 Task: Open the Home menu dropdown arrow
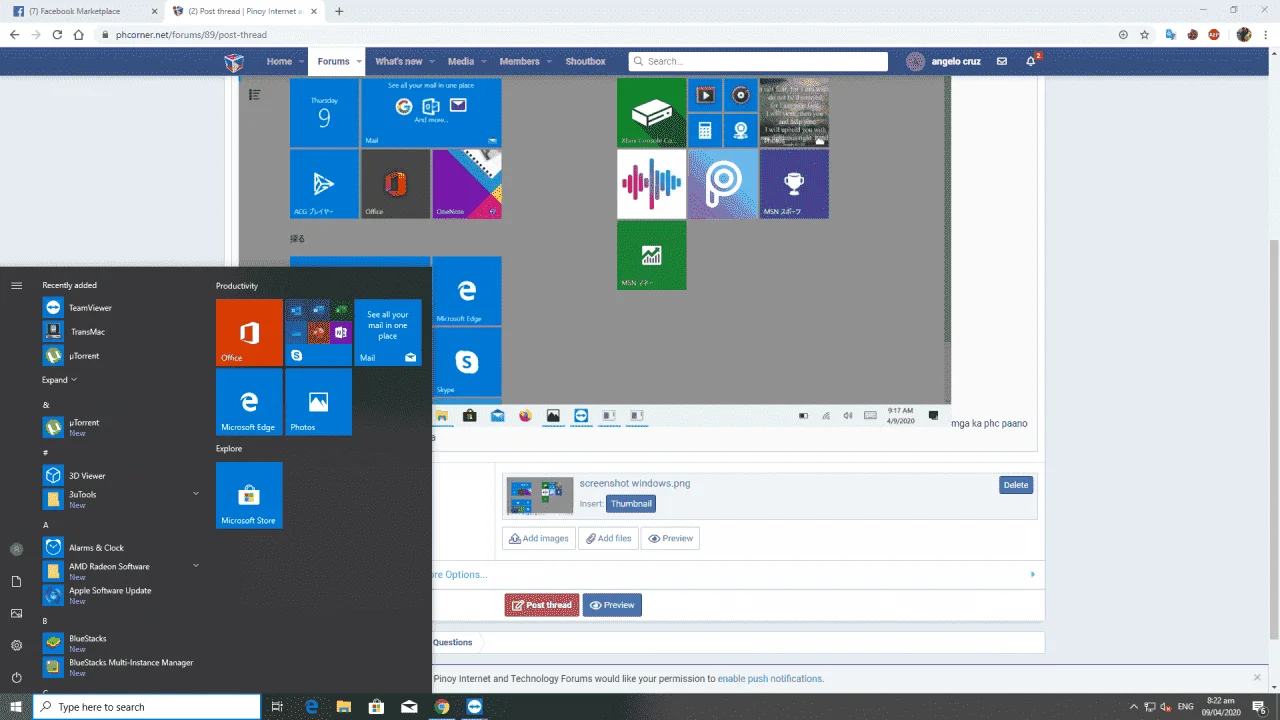pos(300,61)
